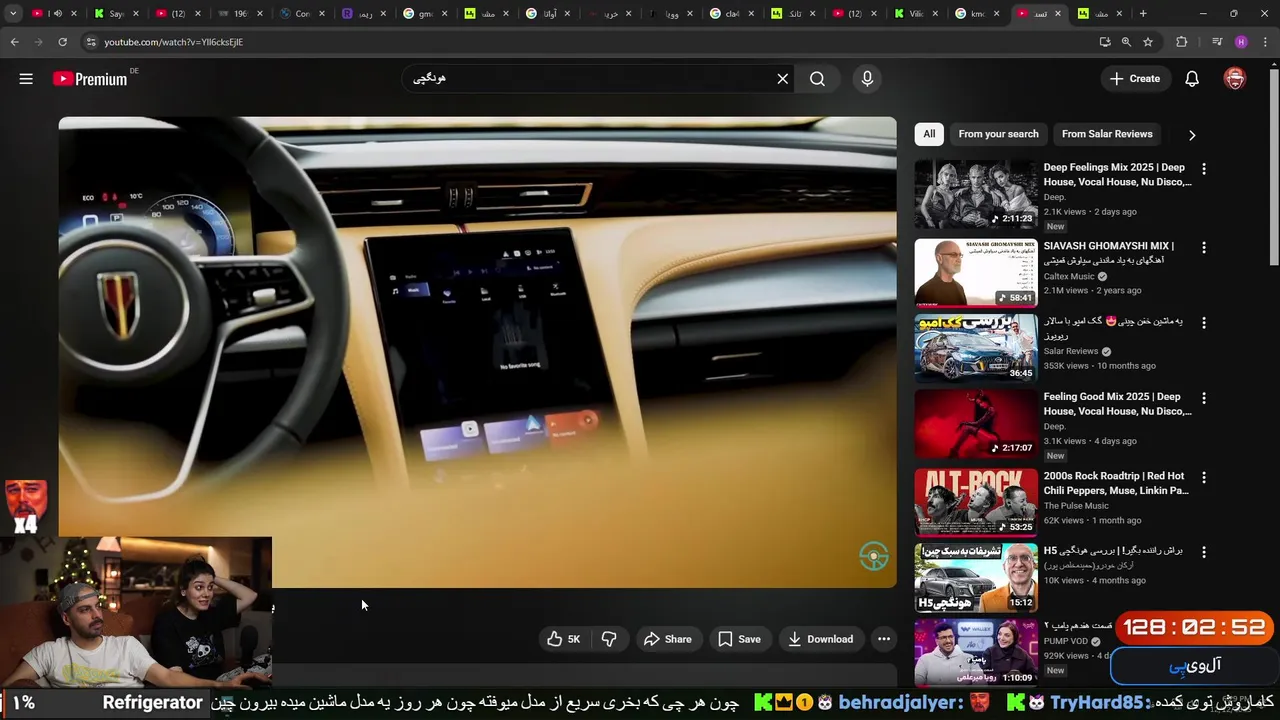Select the From your search chip
The width and height of the screenshot is (1280, 720).
point(998,134)
